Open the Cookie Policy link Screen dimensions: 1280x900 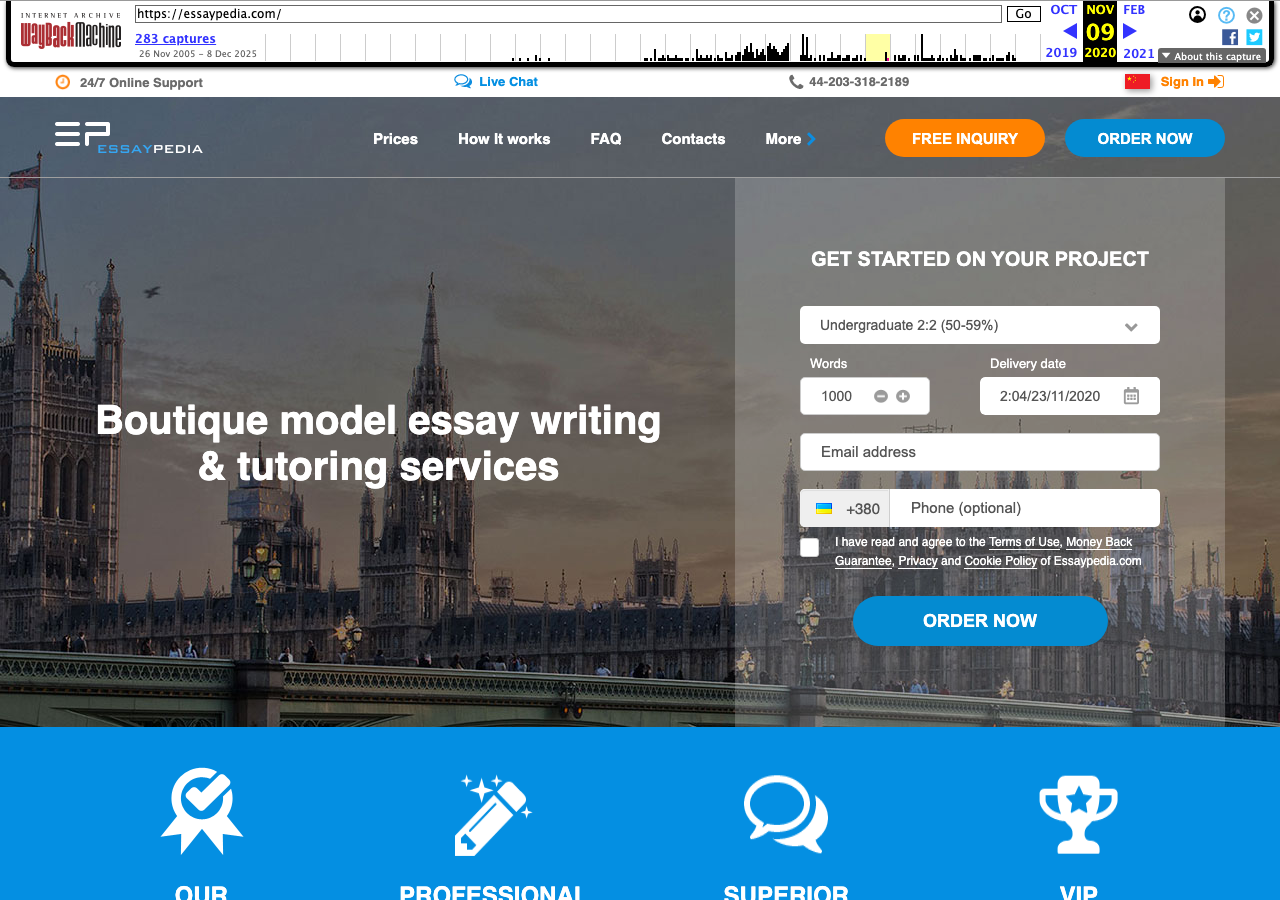[x=1000, y=561]
